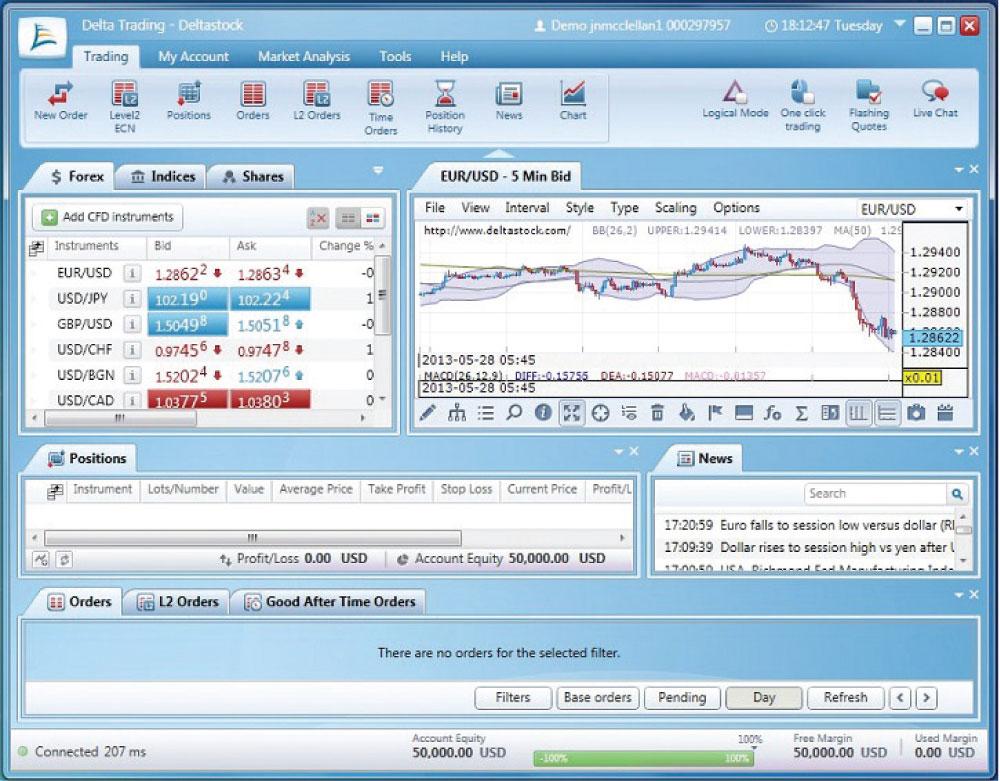Click the search magnifier in the News panel
Viewport: 1000px width, 781px height.
point(957,493)
